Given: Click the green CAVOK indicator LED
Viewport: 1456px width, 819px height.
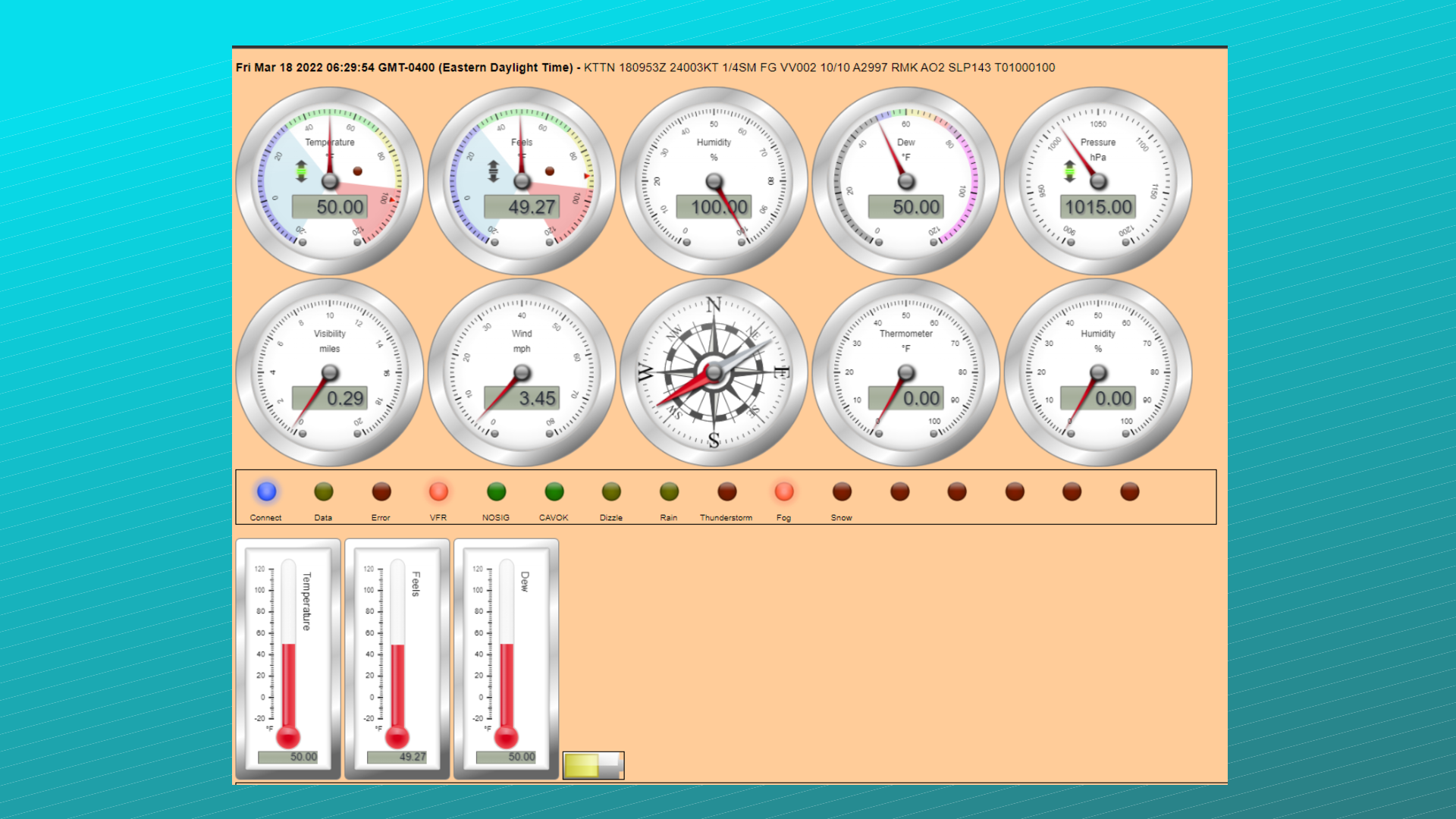Looking at the screenshot, I should click(x=554, y=491).
